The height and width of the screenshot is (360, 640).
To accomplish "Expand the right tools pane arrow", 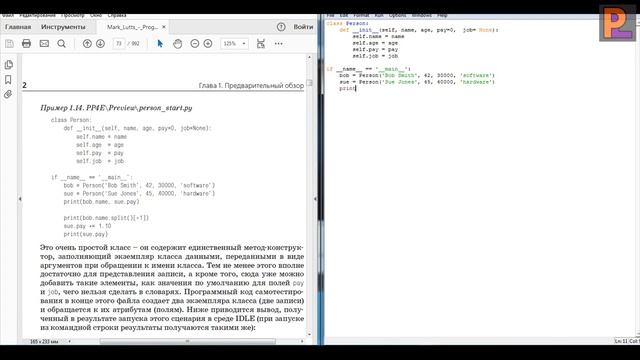I will [x=315, y=199].
